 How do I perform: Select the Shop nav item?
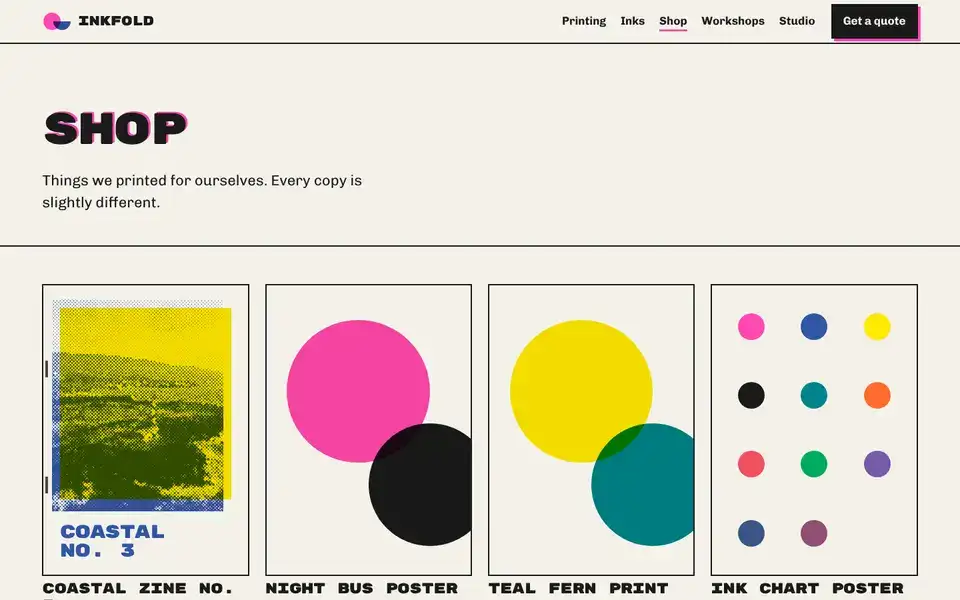click(x=673, y=21)
